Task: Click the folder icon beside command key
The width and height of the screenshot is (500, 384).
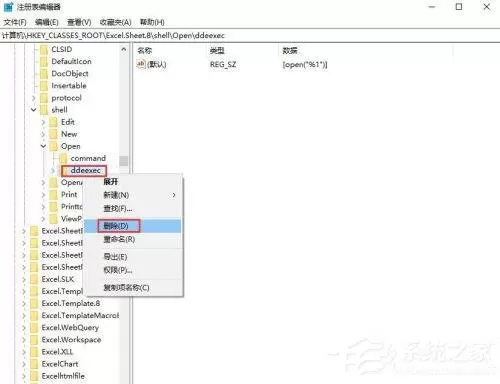Action: 63,158
